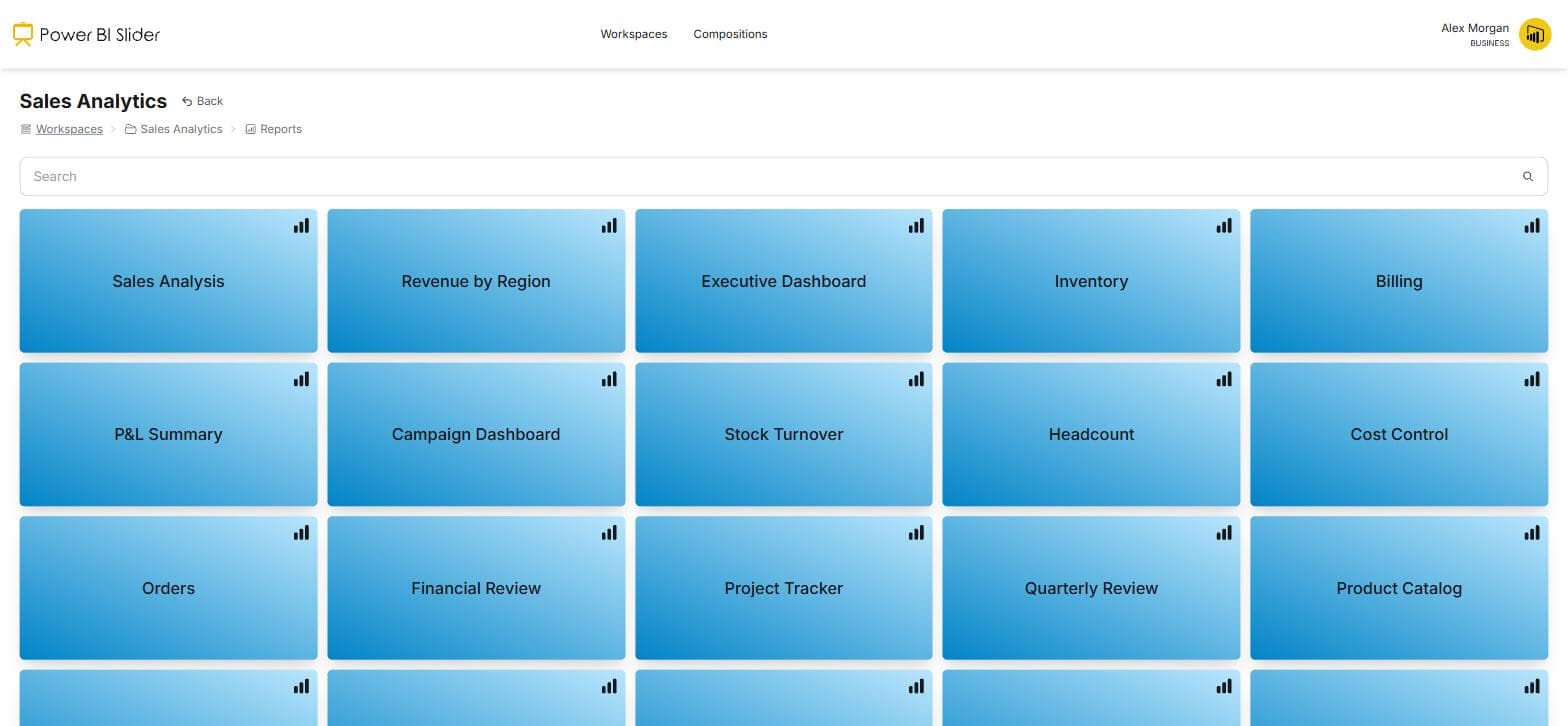
Task: Click the chart icon on Sales Analysis card
Action: pos(301,226)
